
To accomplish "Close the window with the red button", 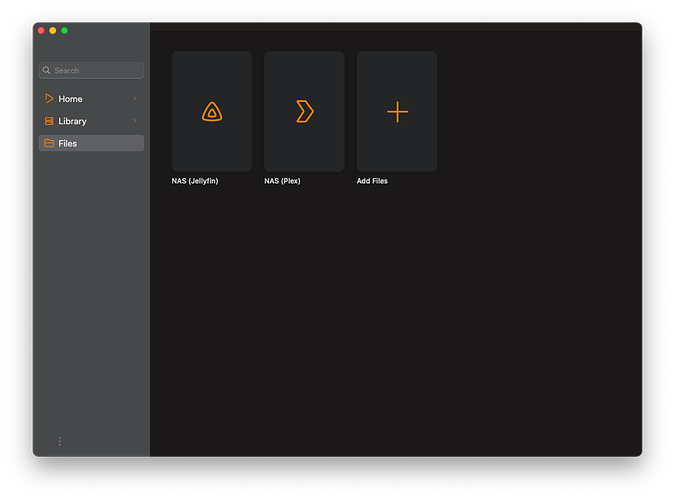I will 41,31.
